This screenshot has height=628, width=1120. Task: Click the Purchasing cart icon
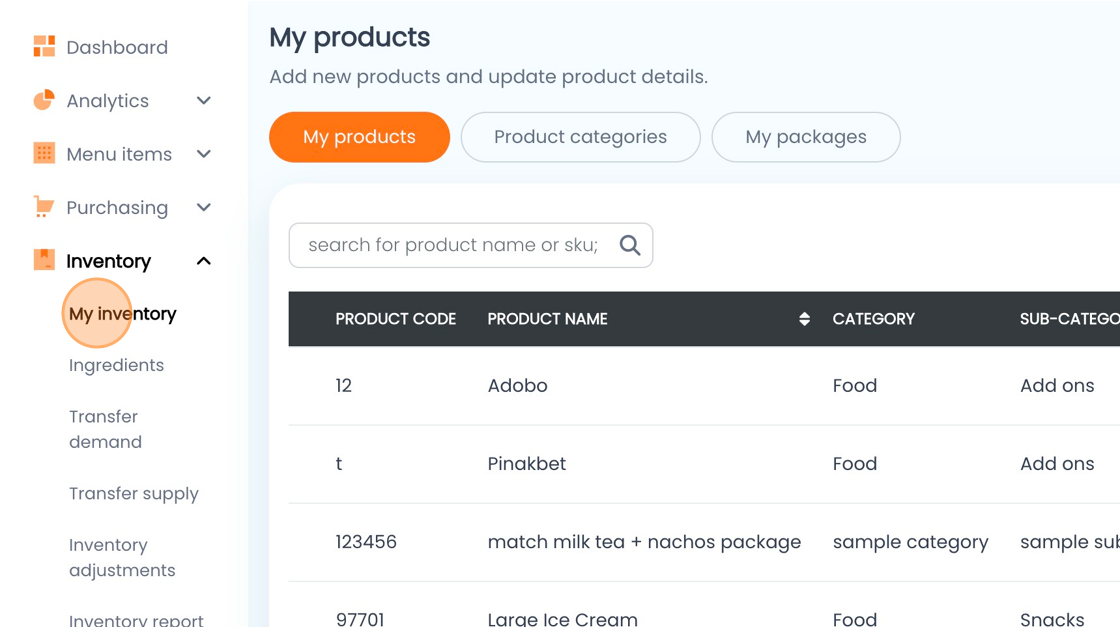point(44,207)
